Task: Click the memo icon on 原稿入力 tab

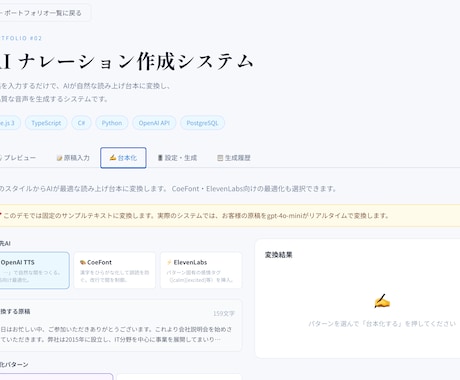Action: coord(59,158)
